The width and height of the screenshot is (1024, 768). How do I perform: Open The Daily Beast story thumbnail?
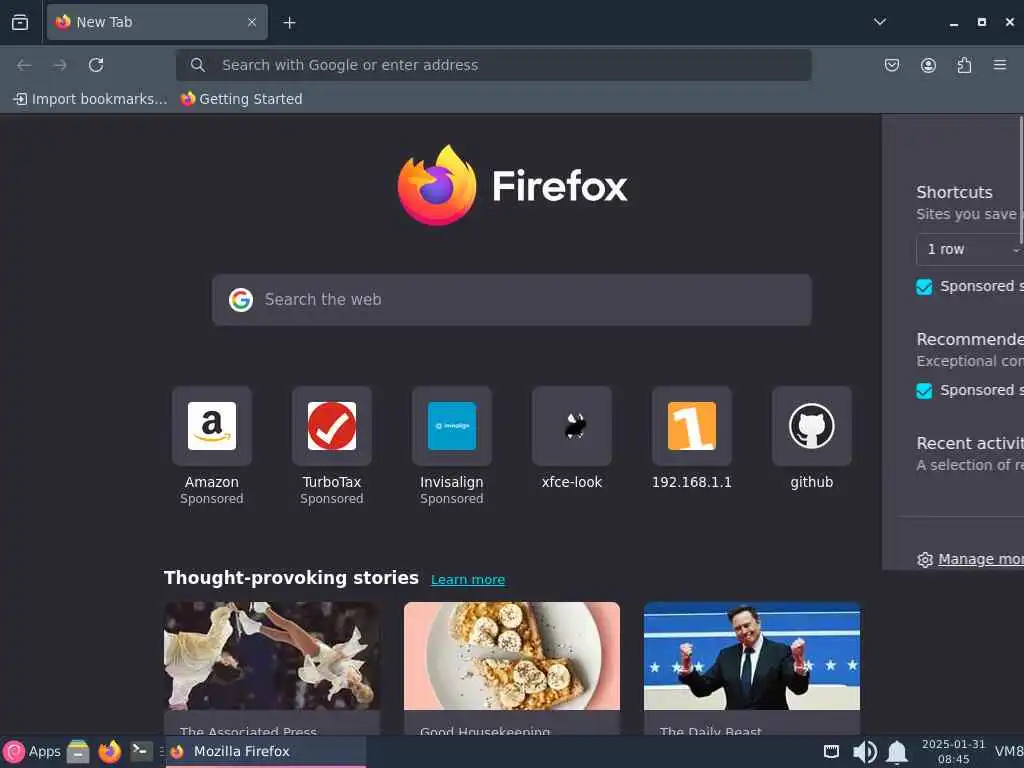click(x=752, y=656)
